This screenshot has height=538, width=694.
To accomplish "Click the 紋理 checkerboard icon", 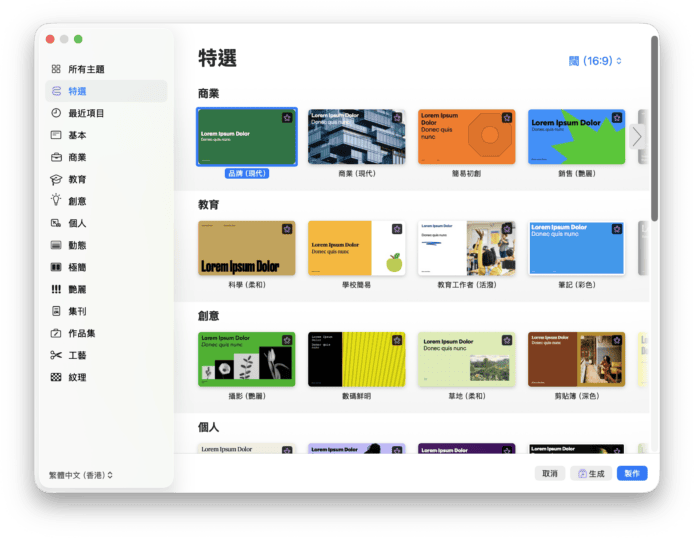I will pyautogui.click(x=56, y=377).
